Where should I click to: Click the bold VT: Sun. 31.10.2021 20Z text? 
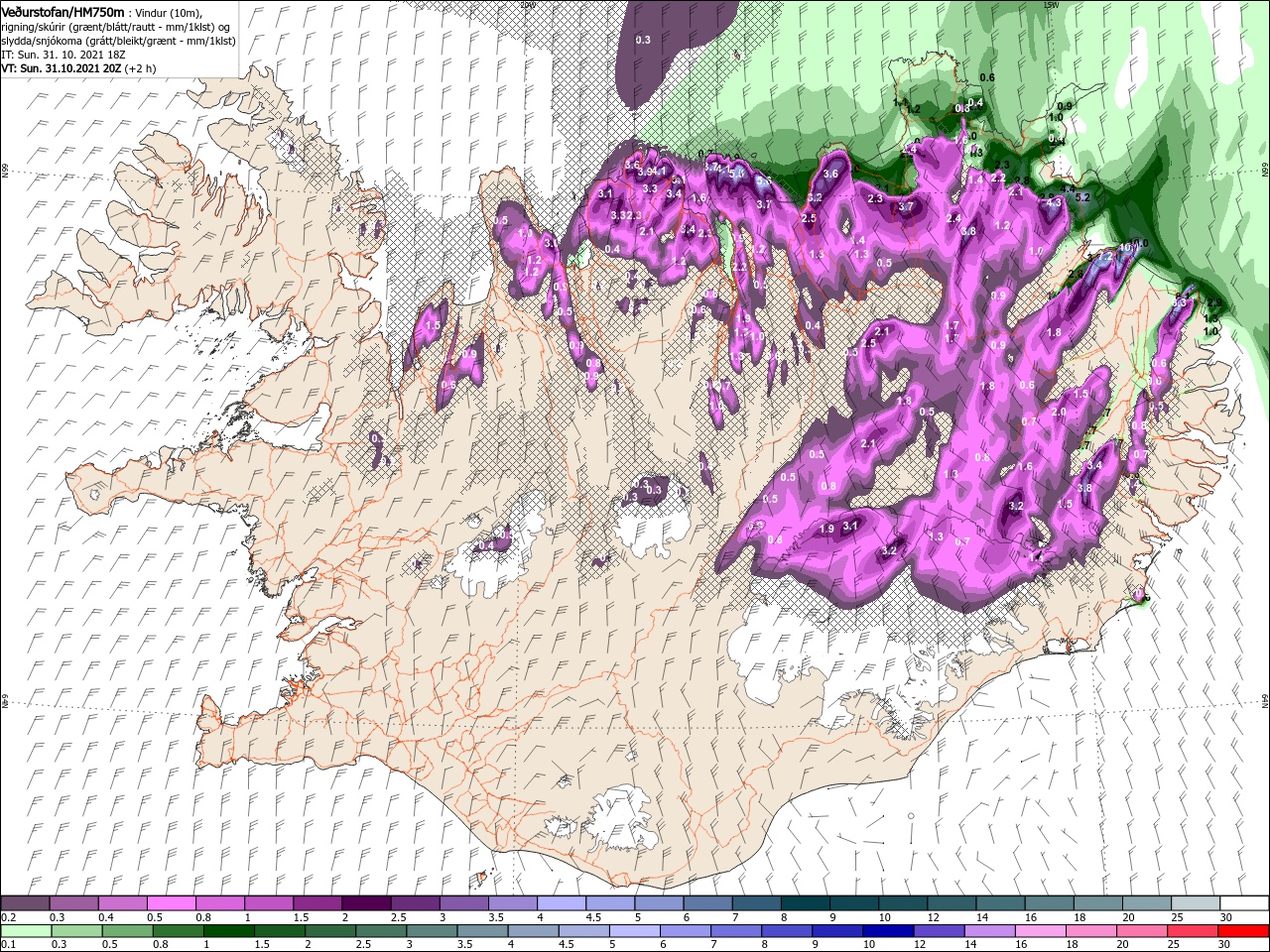[62, 69]
